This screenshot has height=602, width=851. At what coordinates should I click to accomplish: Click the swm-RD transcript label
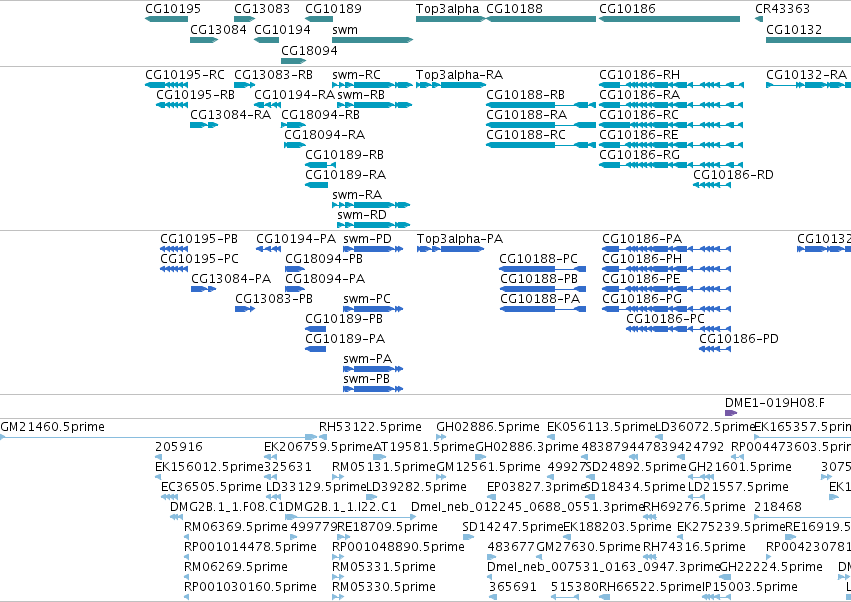(361, 215)
